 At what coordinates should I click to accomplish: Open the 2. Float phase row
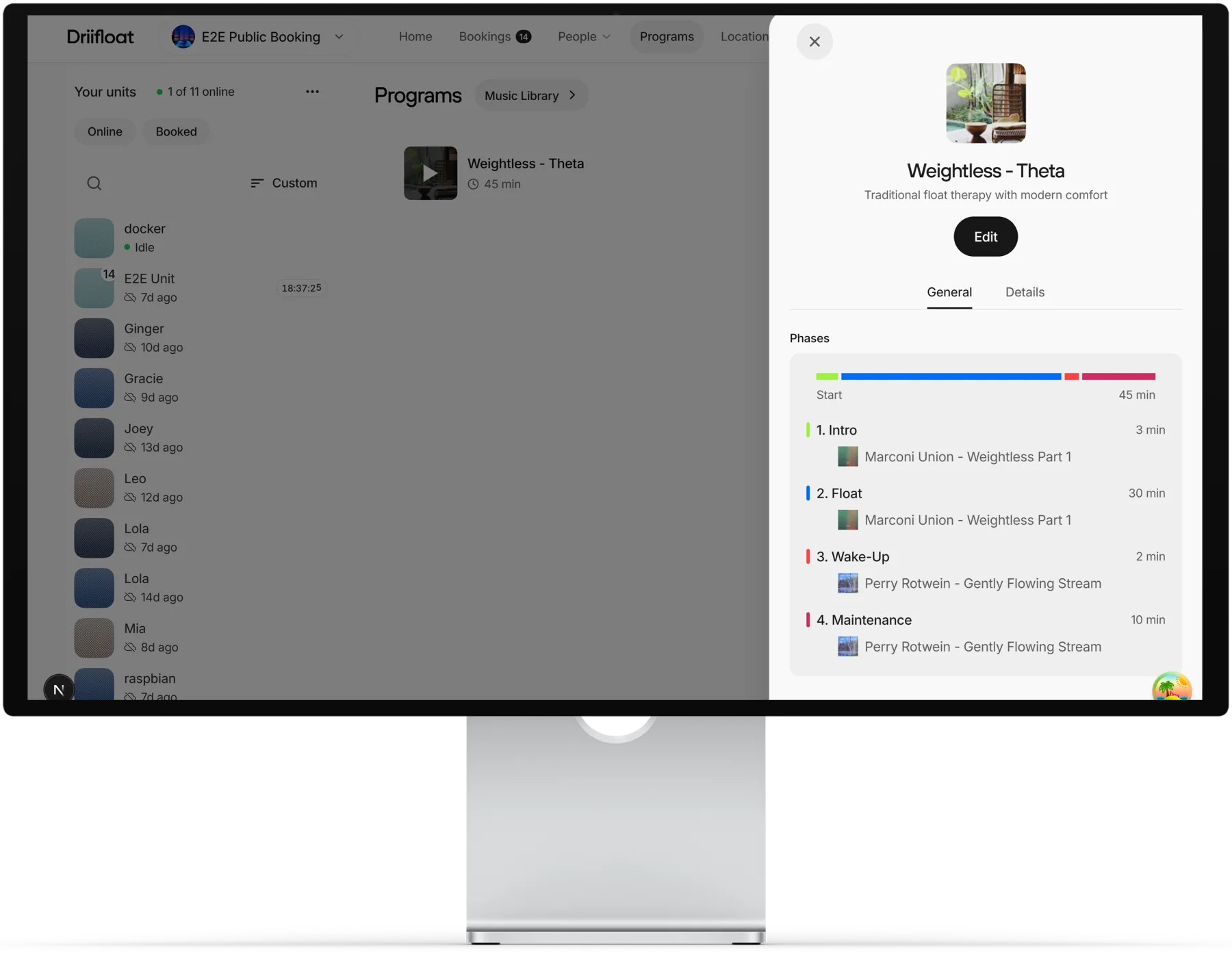point(986,493)
